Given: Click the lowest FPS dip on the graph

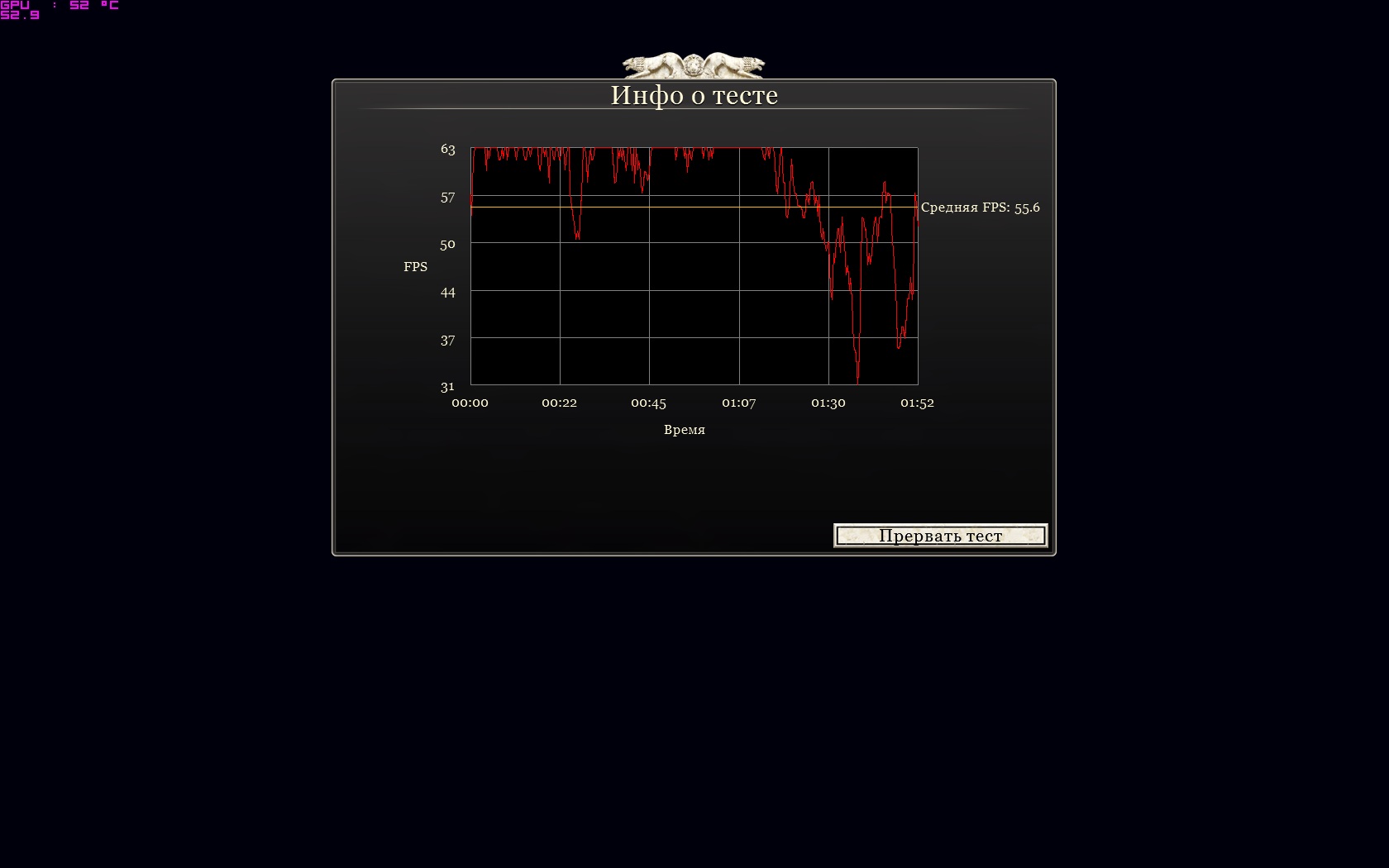Looking at the screenshot, I should 857,380.
